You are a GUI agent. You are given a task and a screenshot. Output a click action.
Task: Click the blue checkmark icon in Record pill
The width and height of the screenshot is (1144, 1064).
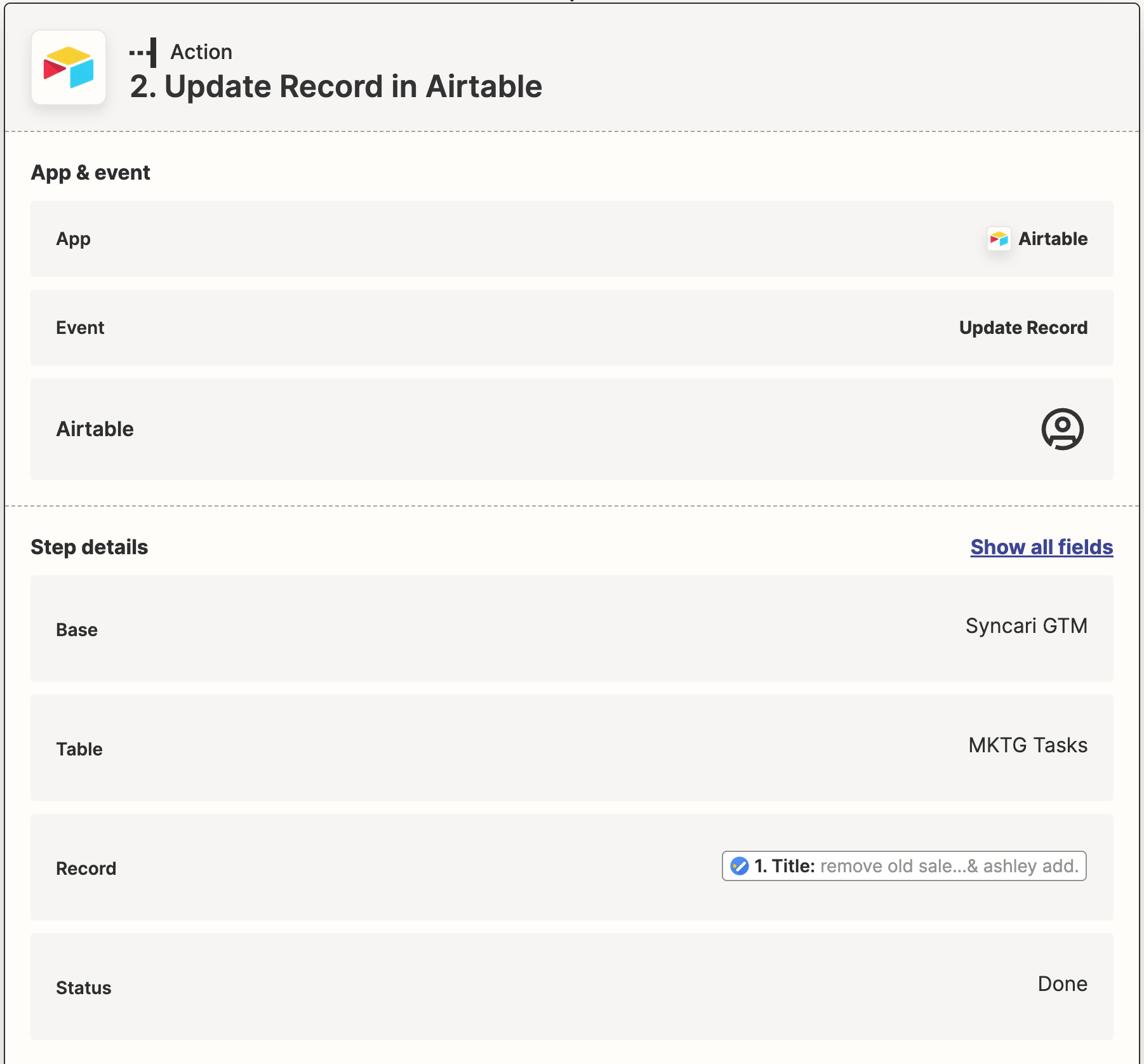click(x=739, y=866)
